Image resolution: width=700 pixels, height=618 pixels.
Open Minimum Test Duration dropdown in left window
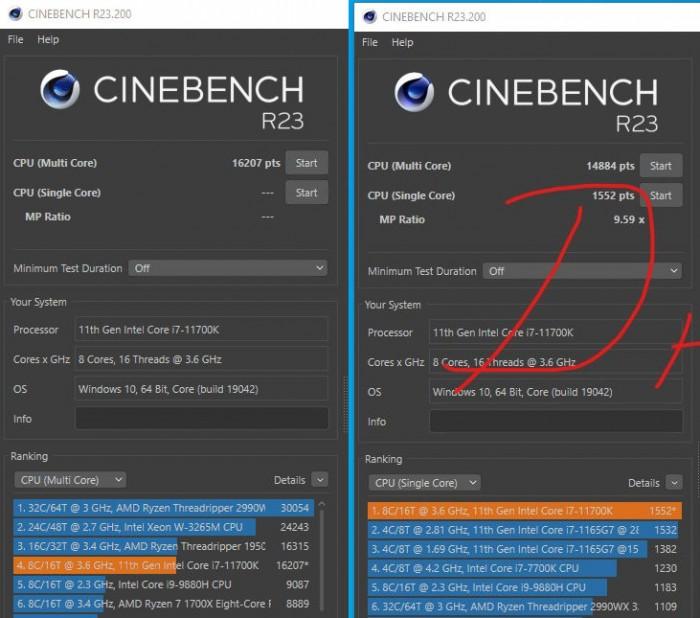point(228,268)
